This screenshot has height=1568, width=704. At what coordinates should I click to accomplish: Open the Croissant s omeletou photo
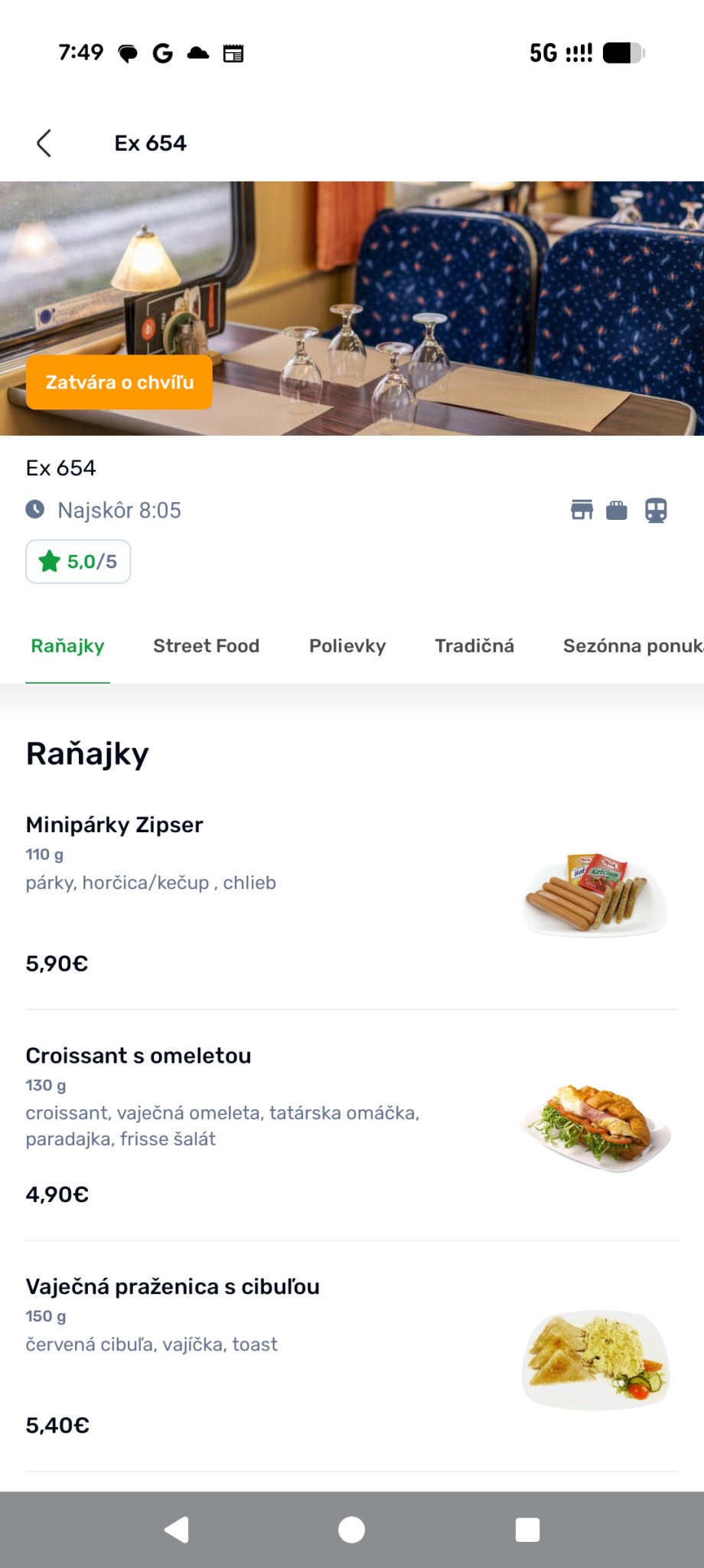point(595,1125)
